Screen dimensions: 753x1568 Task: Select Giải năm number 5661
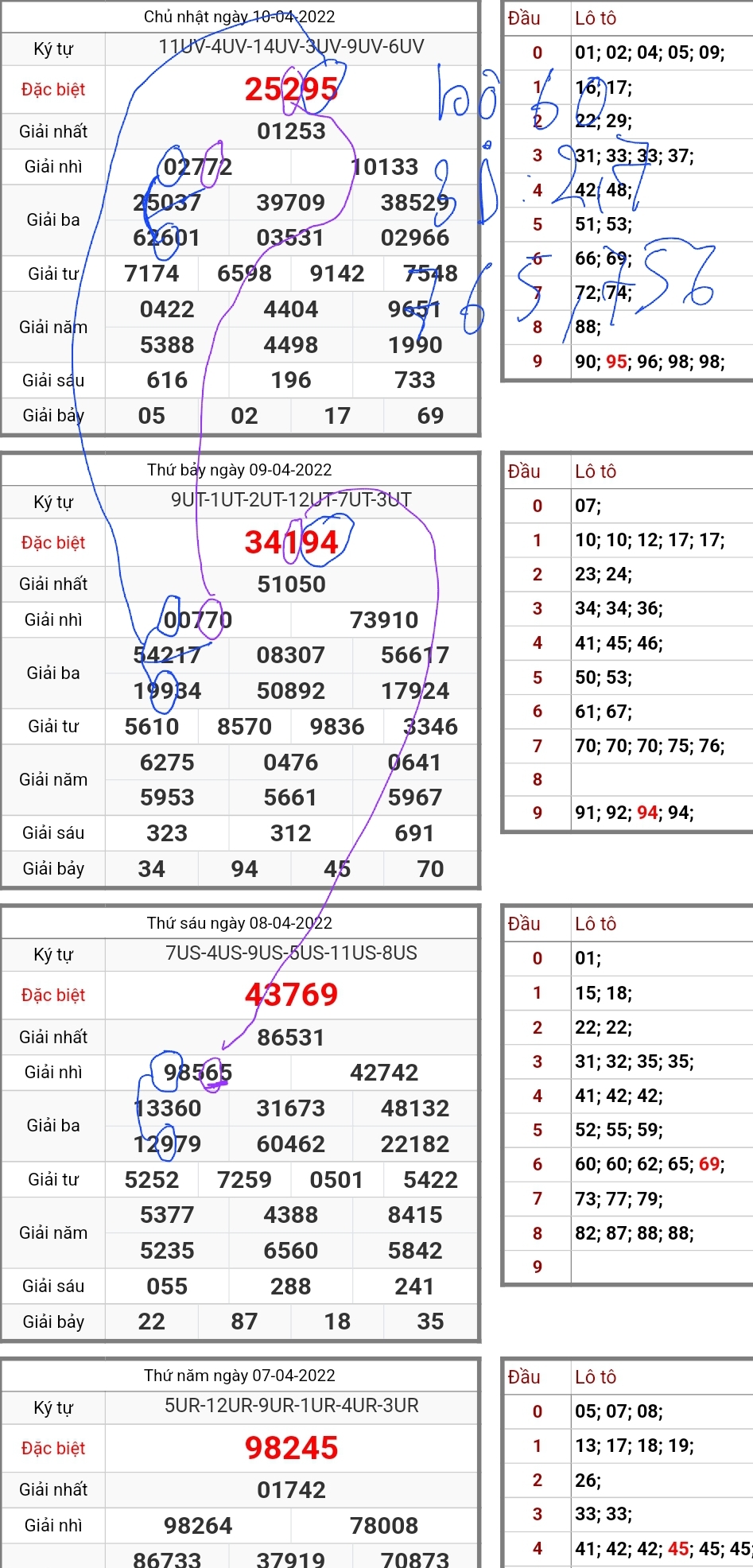(x=291, y=798)
